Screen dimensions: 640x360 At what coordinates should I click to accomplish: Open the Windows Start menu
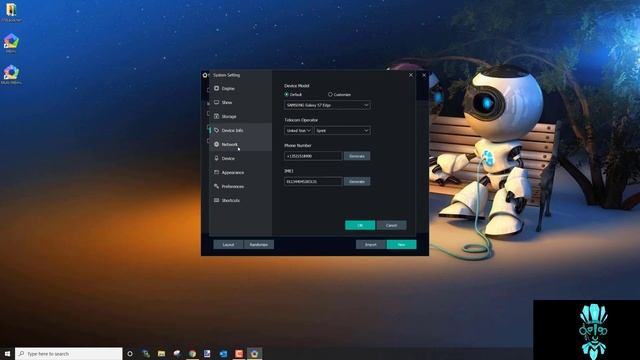click(7, 353)
